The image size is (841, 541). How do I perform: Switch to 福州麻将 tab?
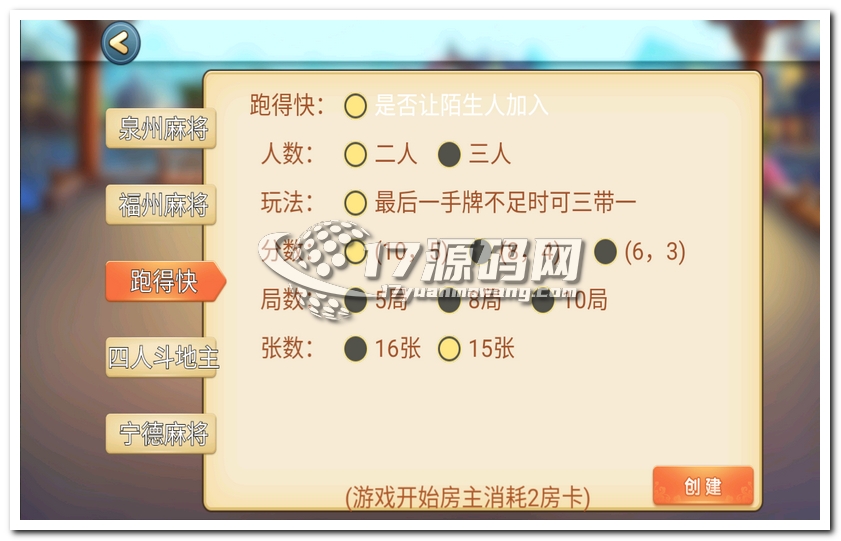pyautogui.click(x=161, y=205)
